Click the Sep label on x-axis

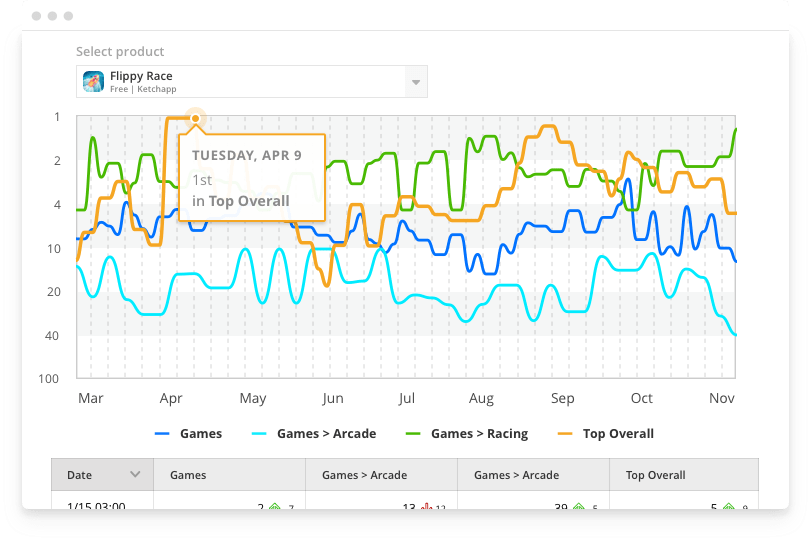pos(562,398)
